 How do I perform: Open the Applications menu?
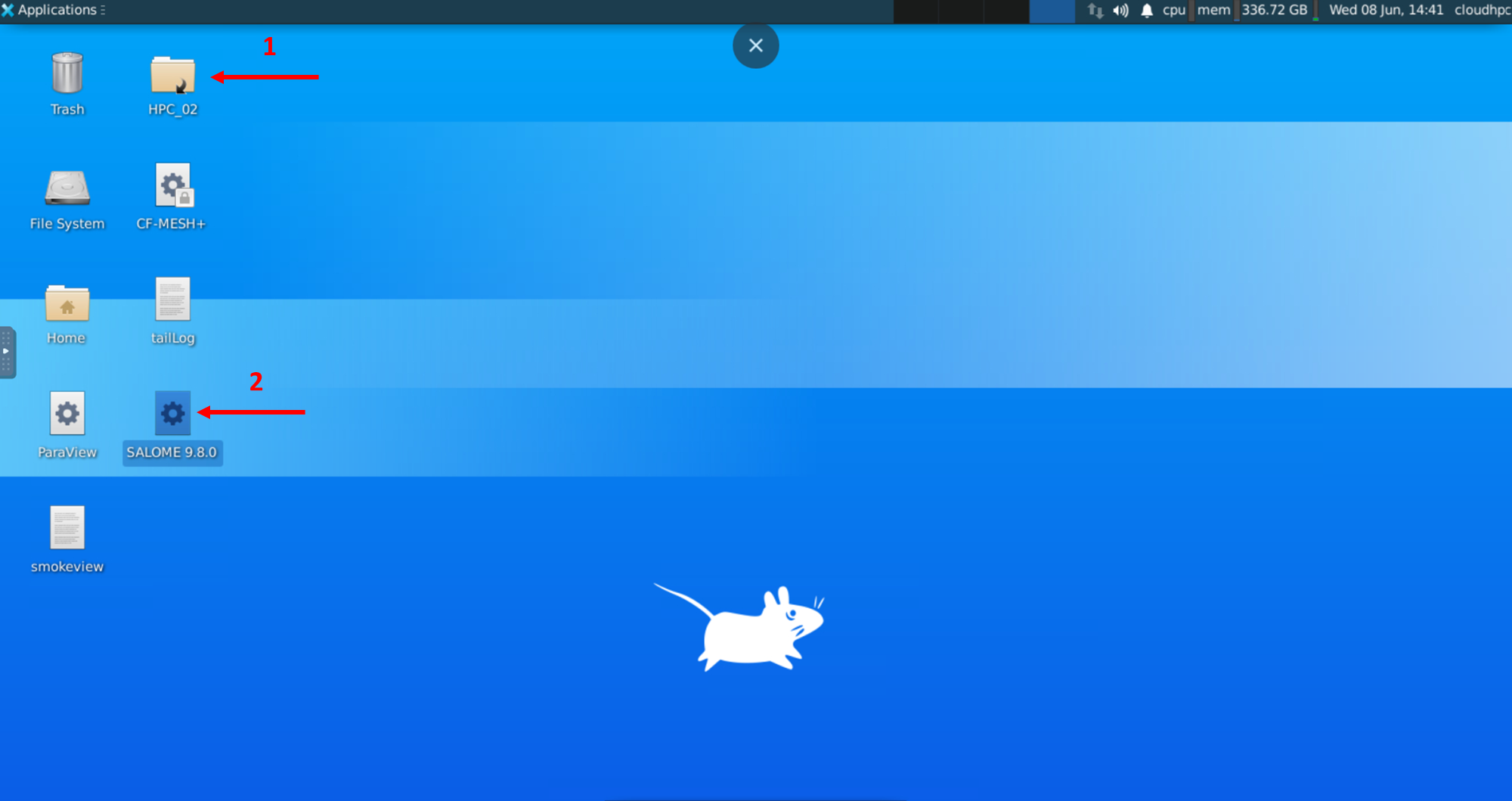[x=53, y=10]
